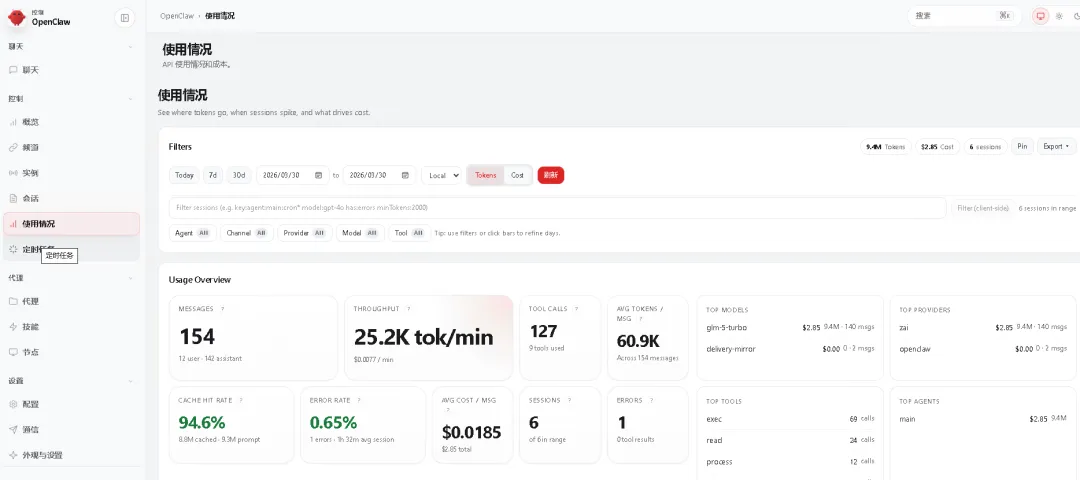1080x480 pixels.
Task: Open 外观与设置 via its sparkle icon
Action: click(13, 455)
